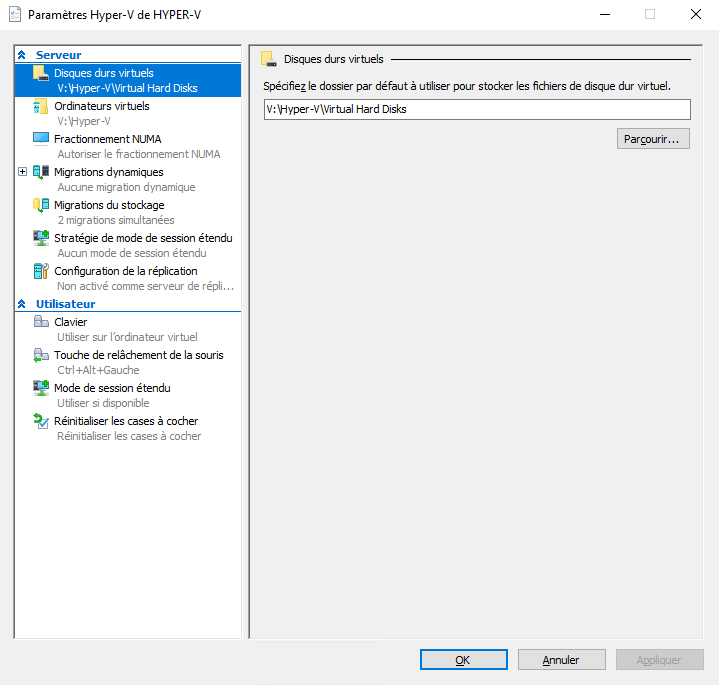Image resolution: width=719 pixels, height=685 pixels.
Task: Click the Touche de relâchement de la souris icon
Action: point(41,355)
